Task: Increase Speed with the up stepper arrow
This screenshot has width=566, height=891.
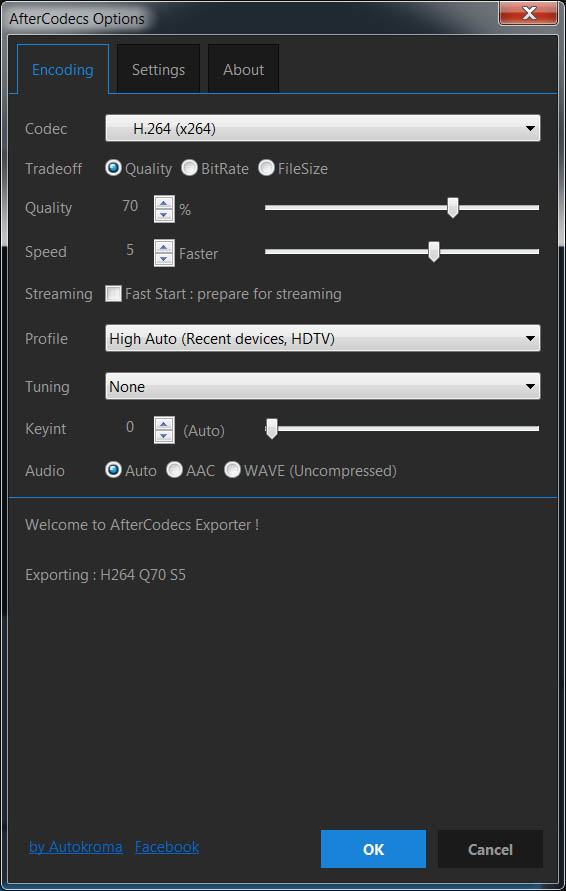Action: (x=164, y=247)
